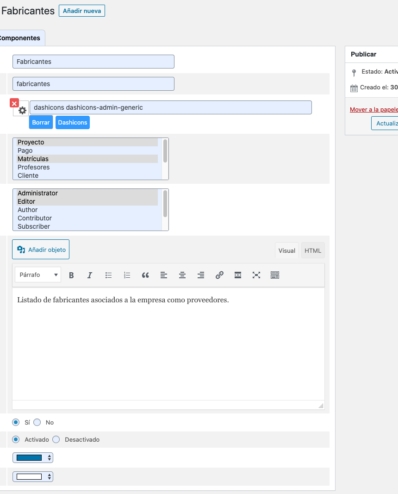Open the blue color select dropdown
This screenshot has width=398, height=494.
point(33,458)
